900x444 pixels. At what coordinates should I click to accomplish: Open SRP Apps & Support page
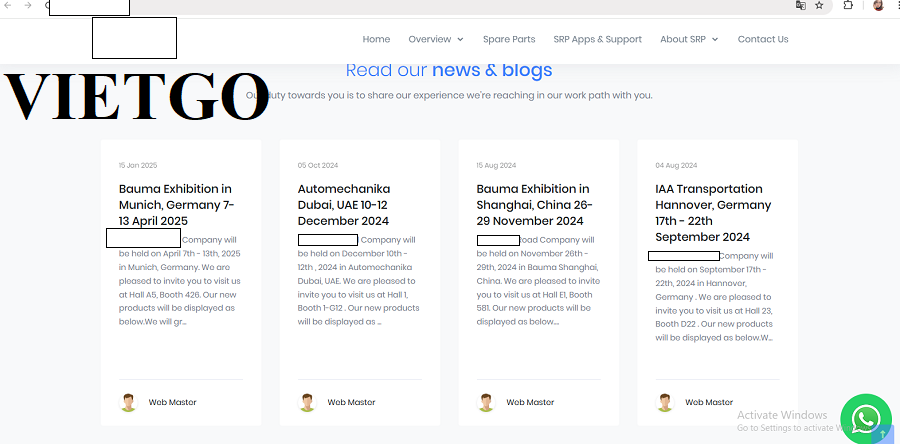click(597, 39)
